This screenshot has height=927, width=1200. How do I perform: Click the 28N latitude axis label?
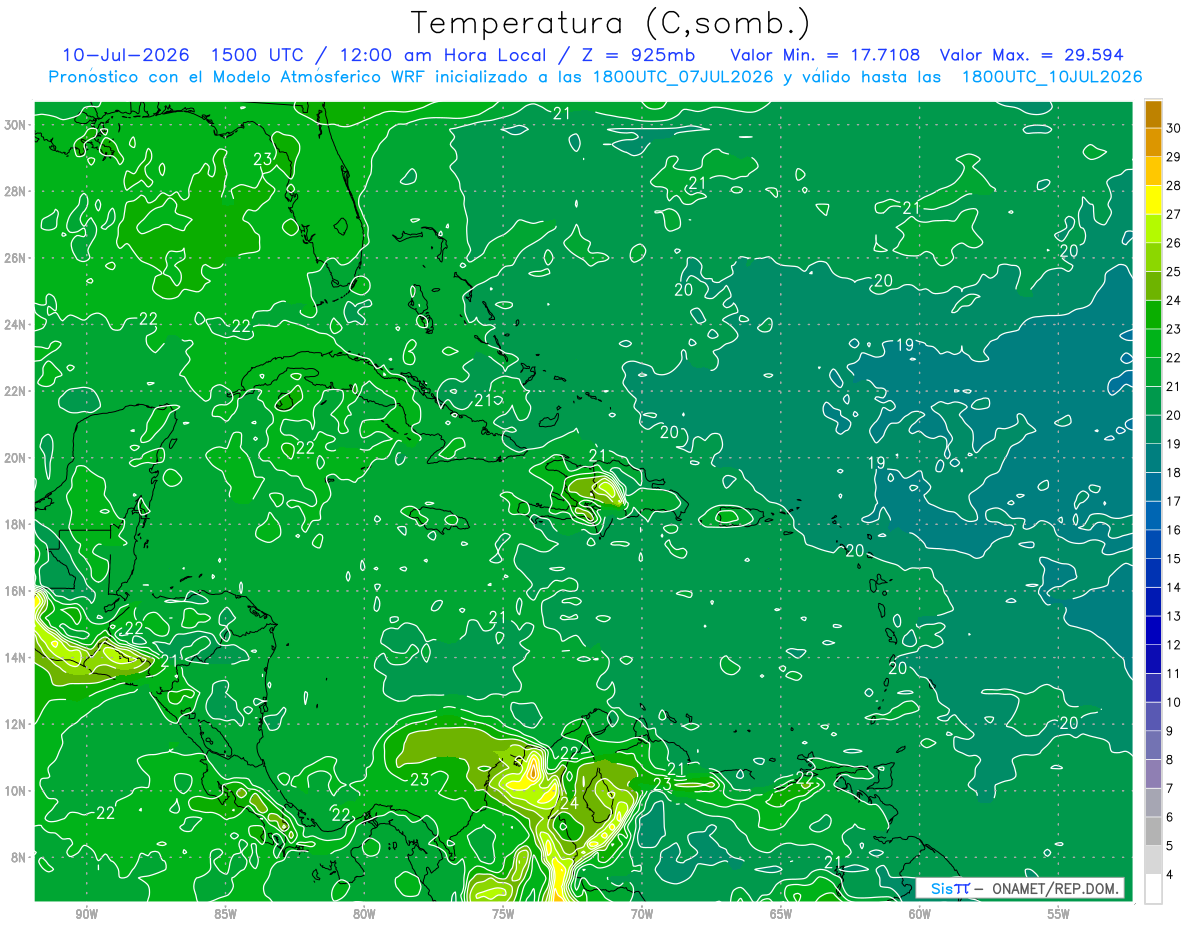[x=15, y=191]
